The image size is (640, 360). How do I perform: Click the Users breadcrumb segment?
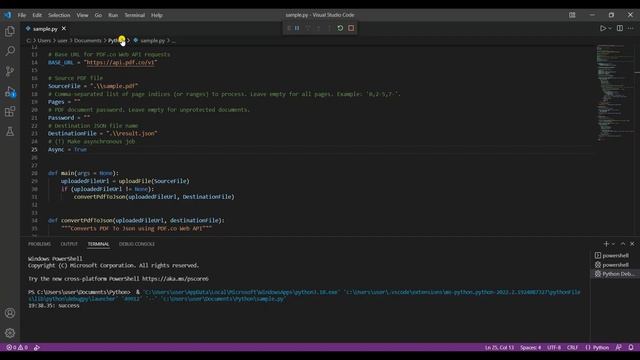click(x=44, y=40)
